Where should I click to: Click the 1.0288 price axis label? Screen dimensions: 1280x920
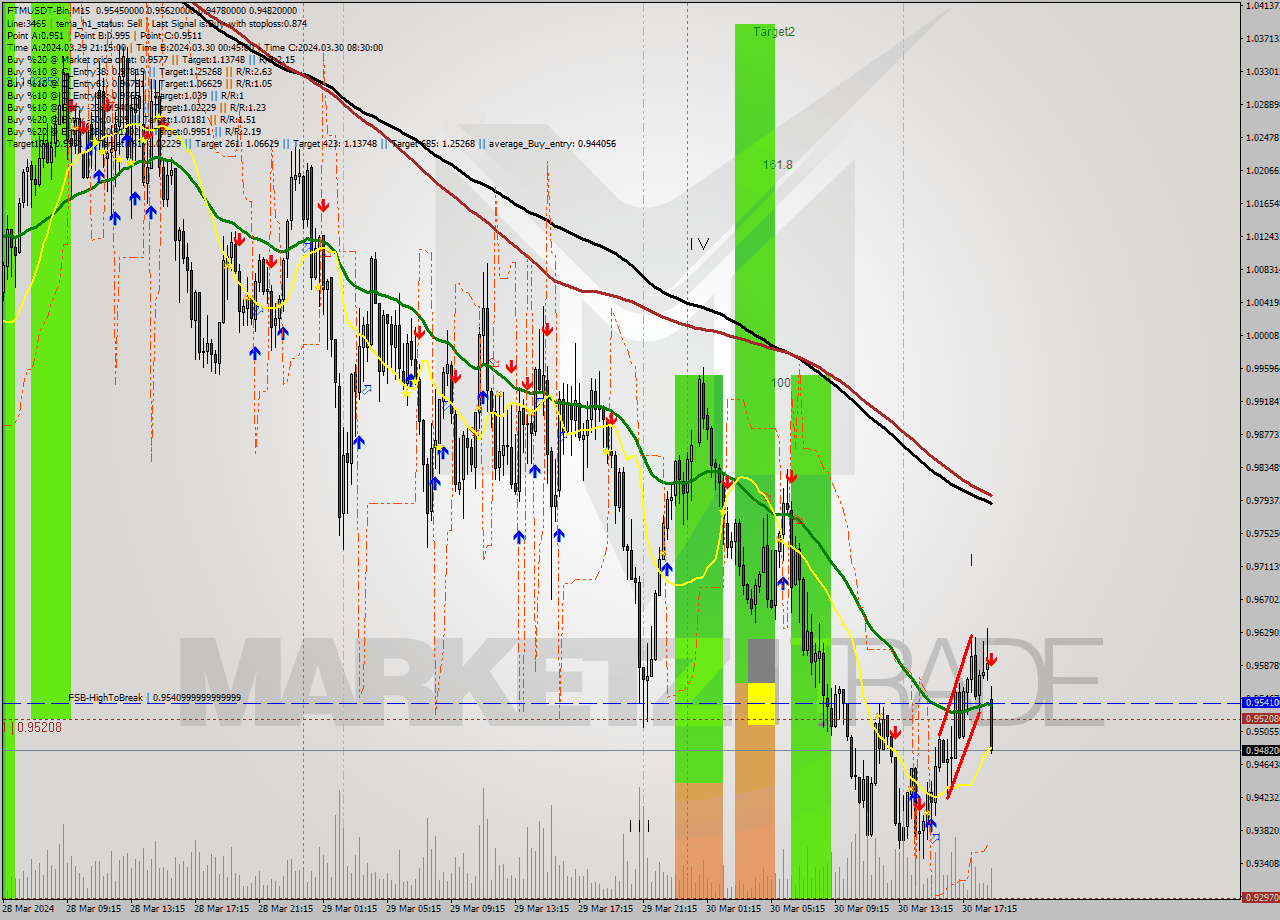(x=1262, y=104)
